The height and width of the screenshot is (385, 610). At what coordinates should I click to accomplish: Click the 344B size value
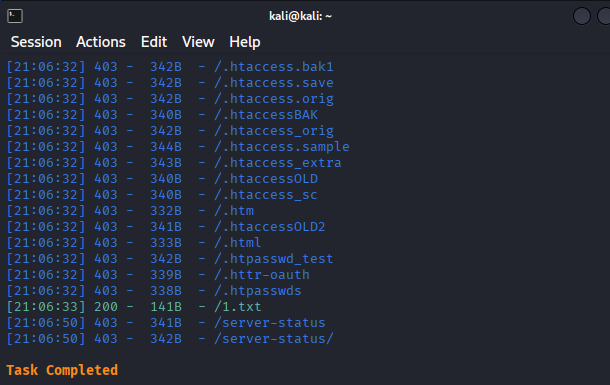[166, 147]
